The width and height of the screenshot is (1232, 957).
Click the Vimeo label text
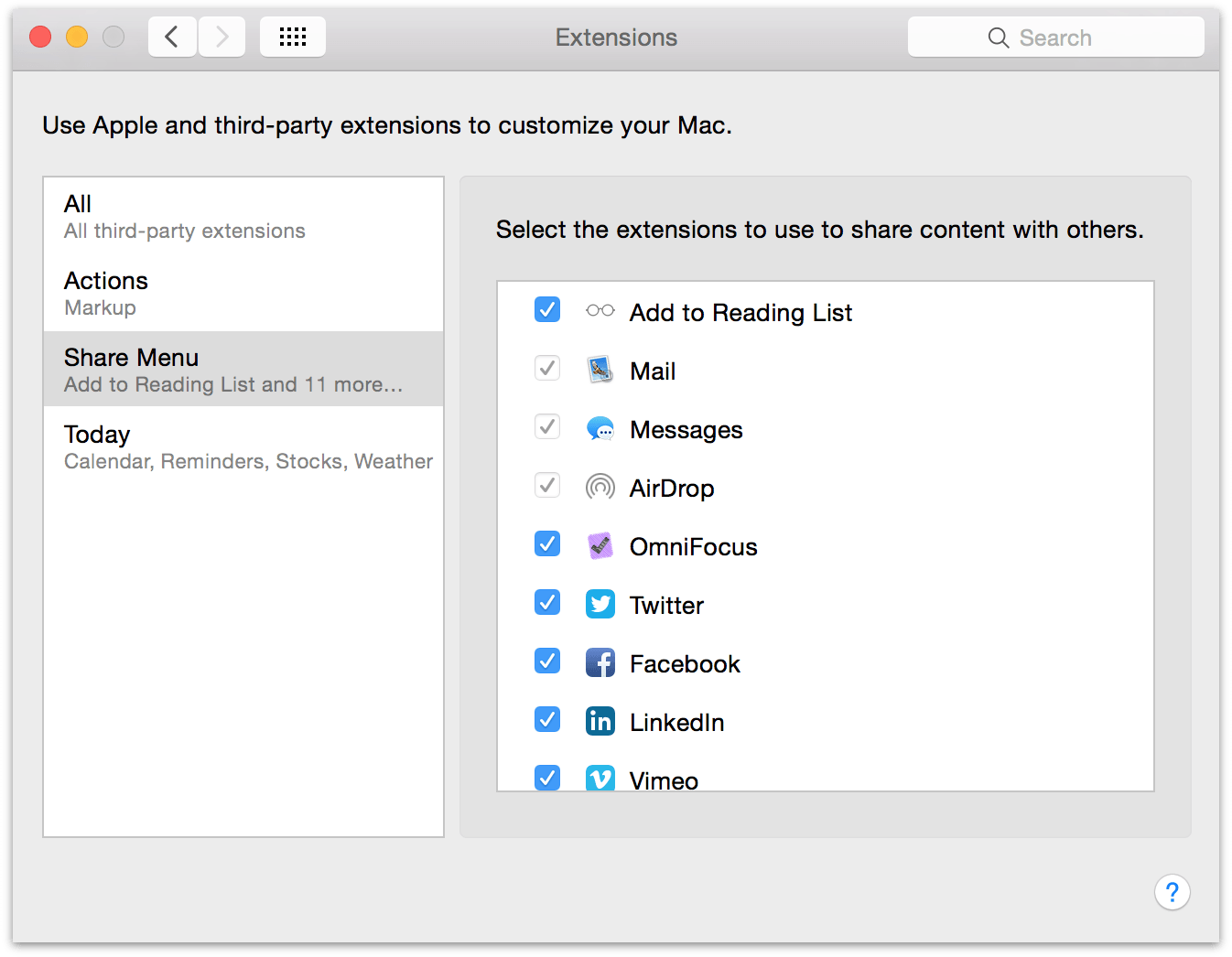pos(664,780)
